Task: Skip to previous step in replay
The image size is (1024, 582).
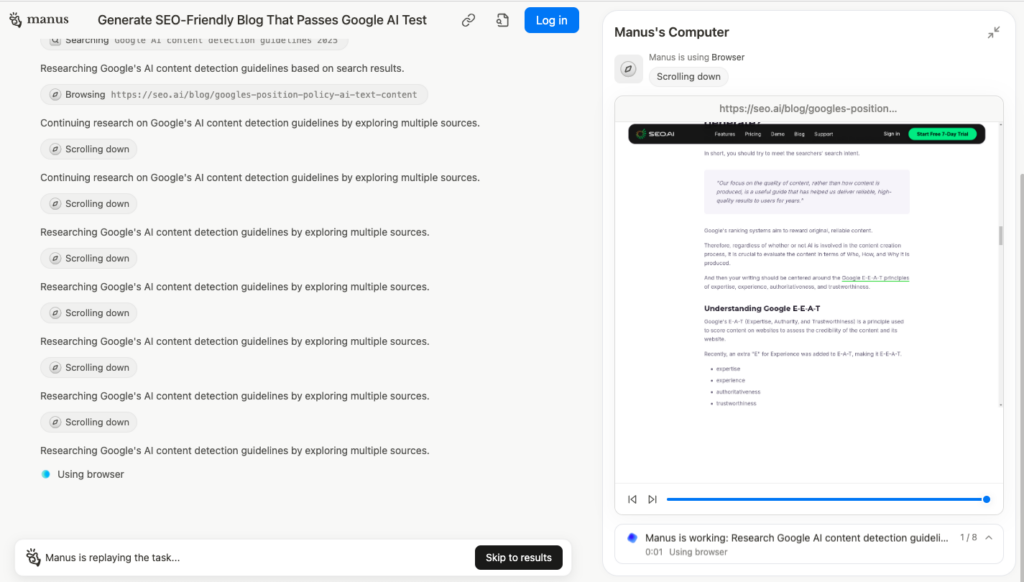Action: pyautogui.click(x=632, y=499)
